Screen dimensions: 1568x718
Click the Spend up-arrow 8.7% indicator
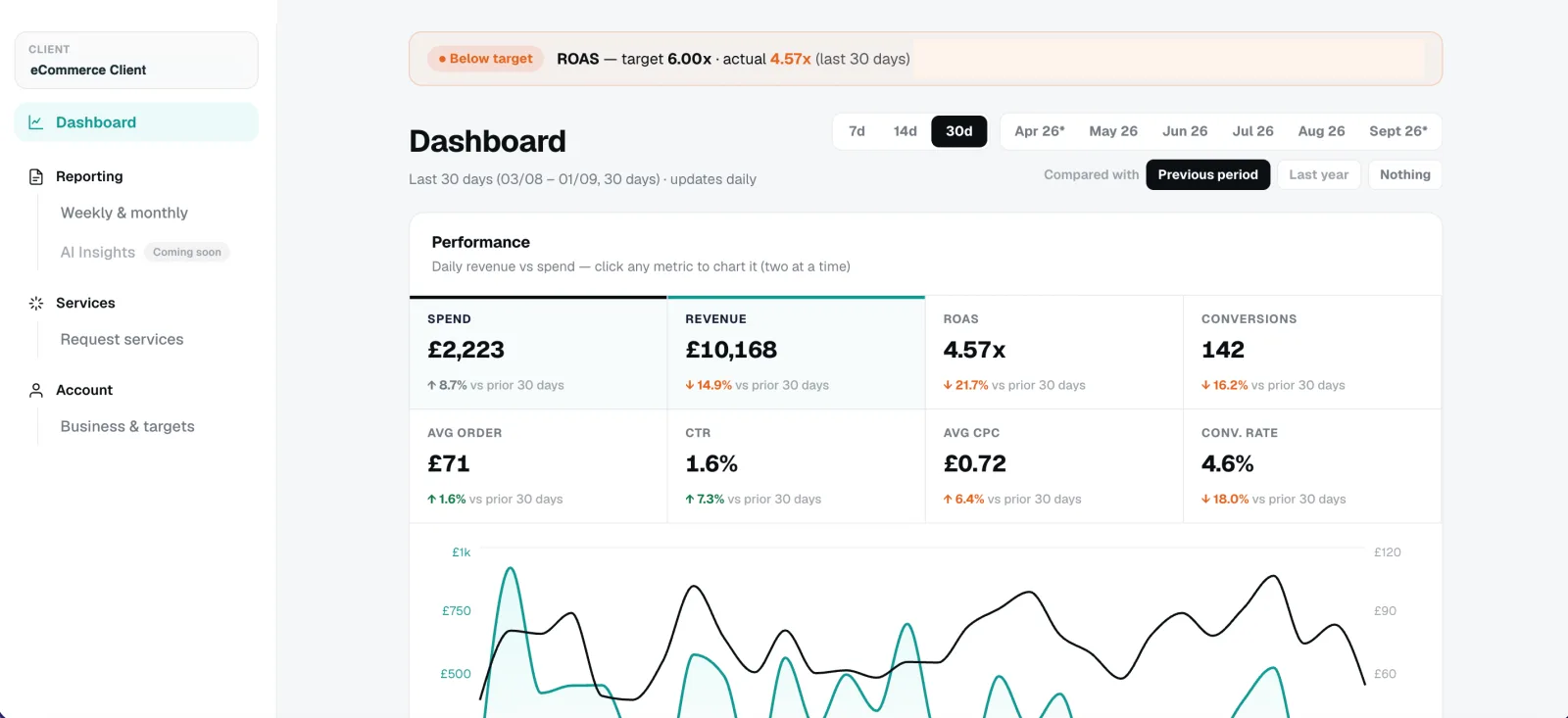click(447, 385)
